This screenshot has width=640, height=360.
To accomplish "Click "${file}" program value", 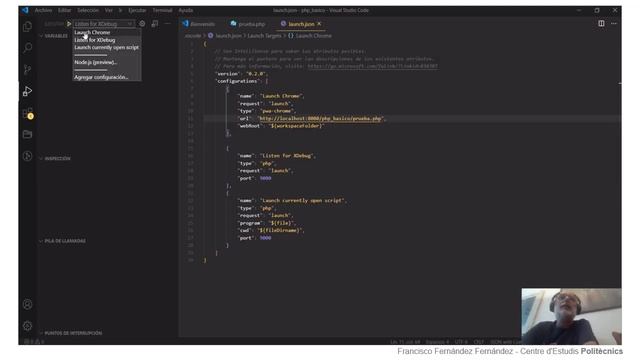I will [281, 223].
